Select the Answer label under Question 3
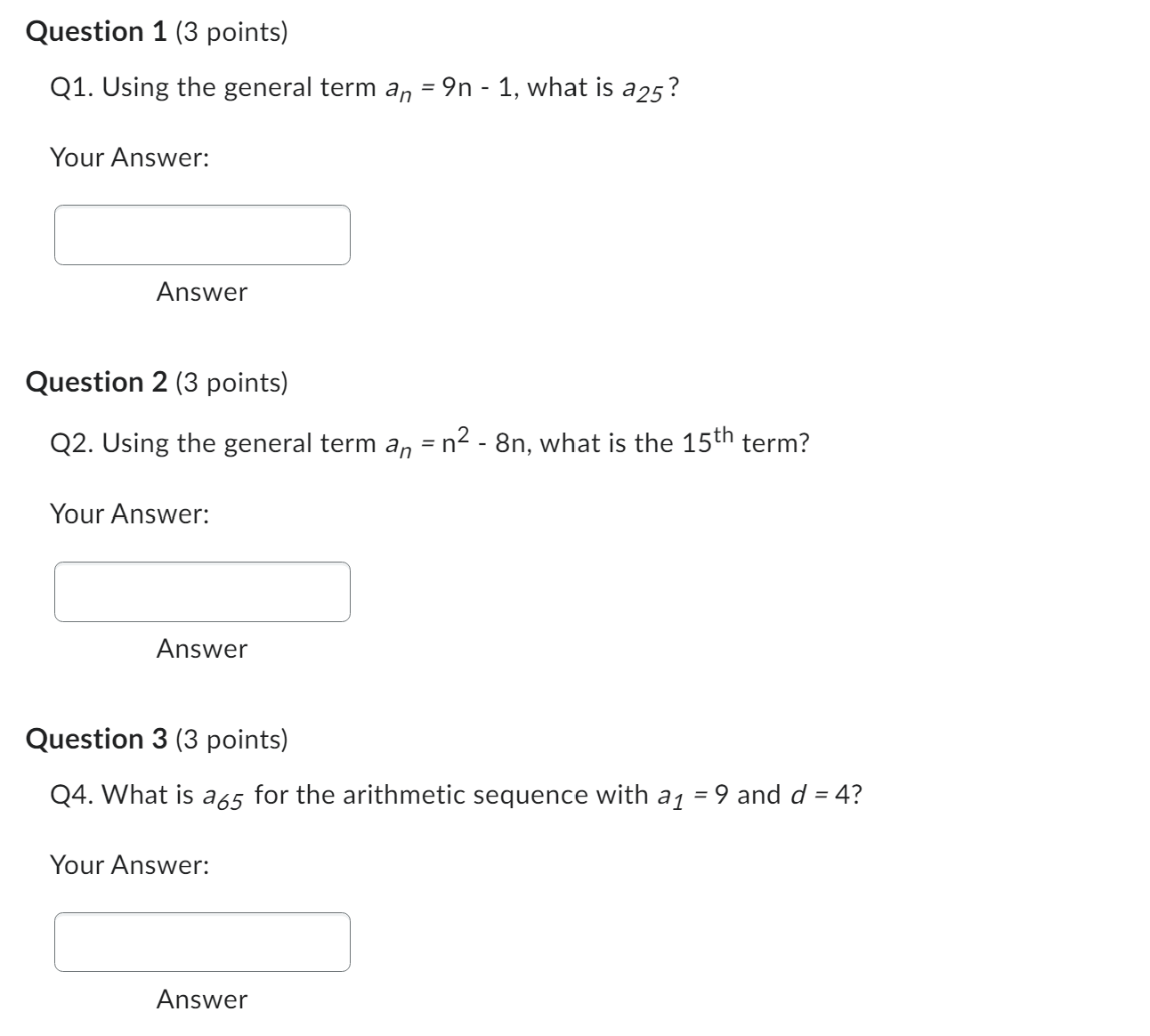This screenshot has width=1150, height=1036. tap(201, 1000)
